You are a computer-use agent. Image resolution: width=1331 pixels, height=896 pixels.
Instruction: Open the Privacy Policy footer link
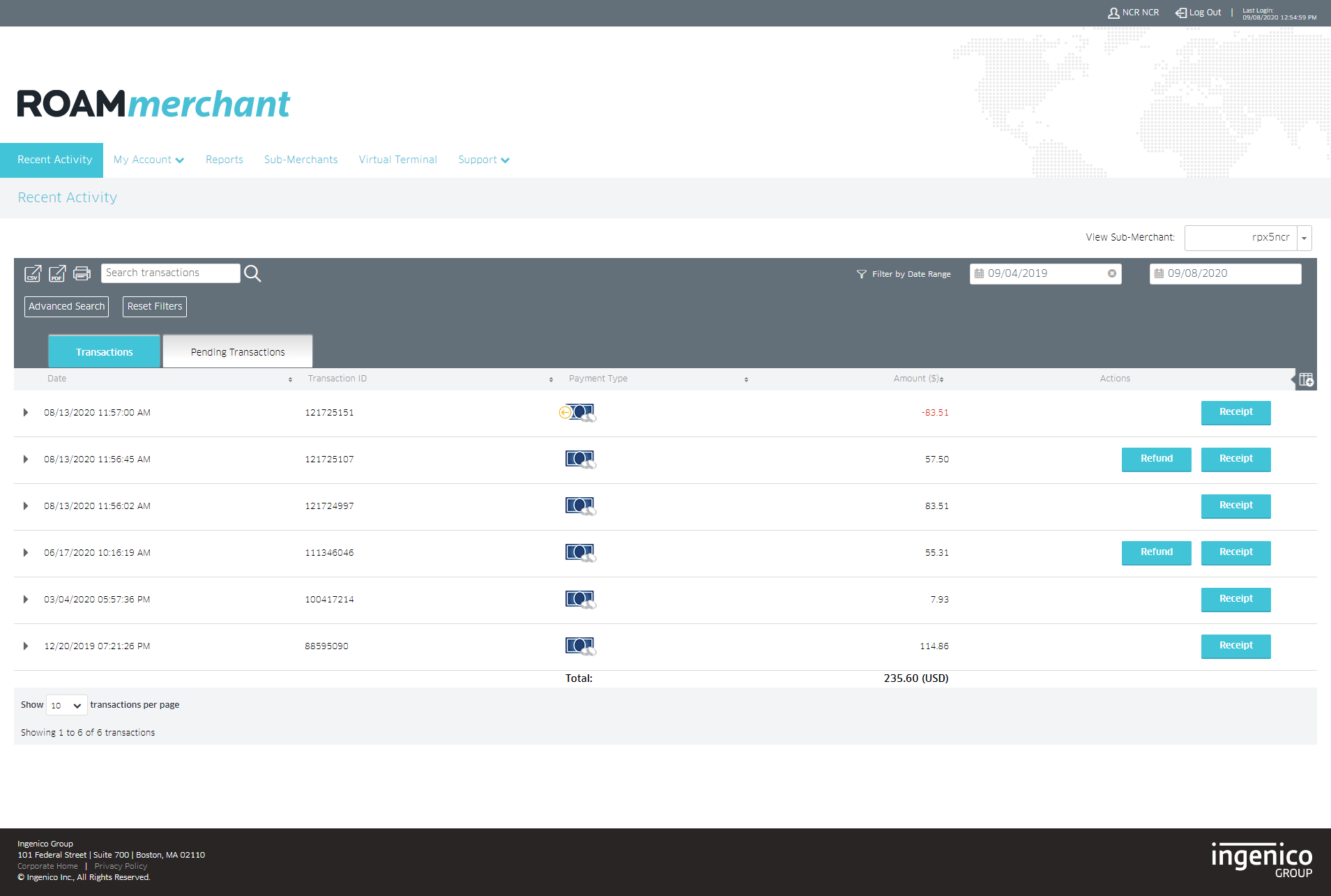(121, 867)
